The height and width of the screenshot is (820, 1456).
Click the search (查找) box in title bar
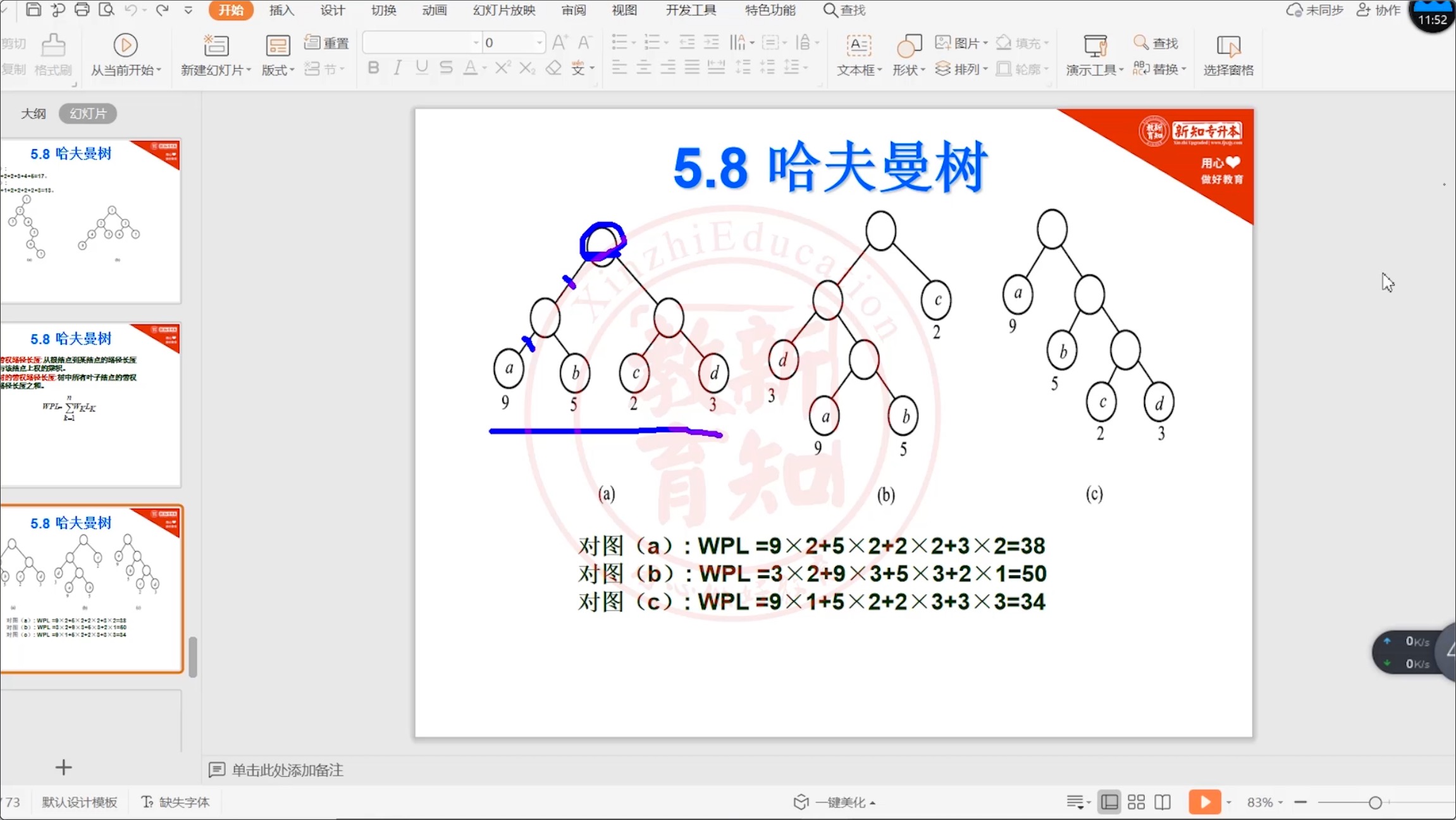(844, 10)
